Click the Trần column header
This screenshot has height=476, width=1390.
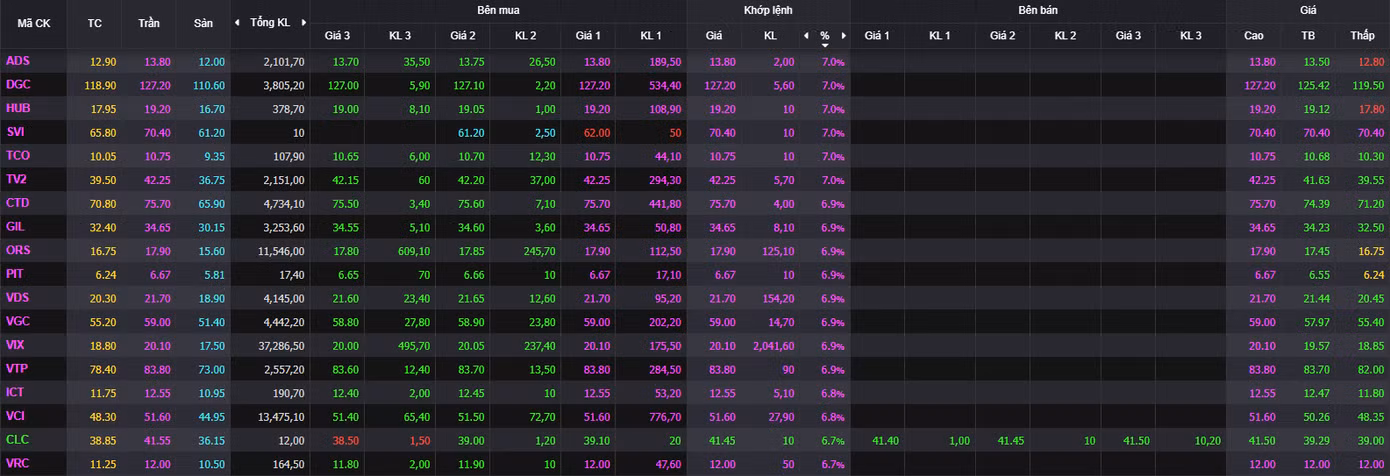[x=148, y=23]
